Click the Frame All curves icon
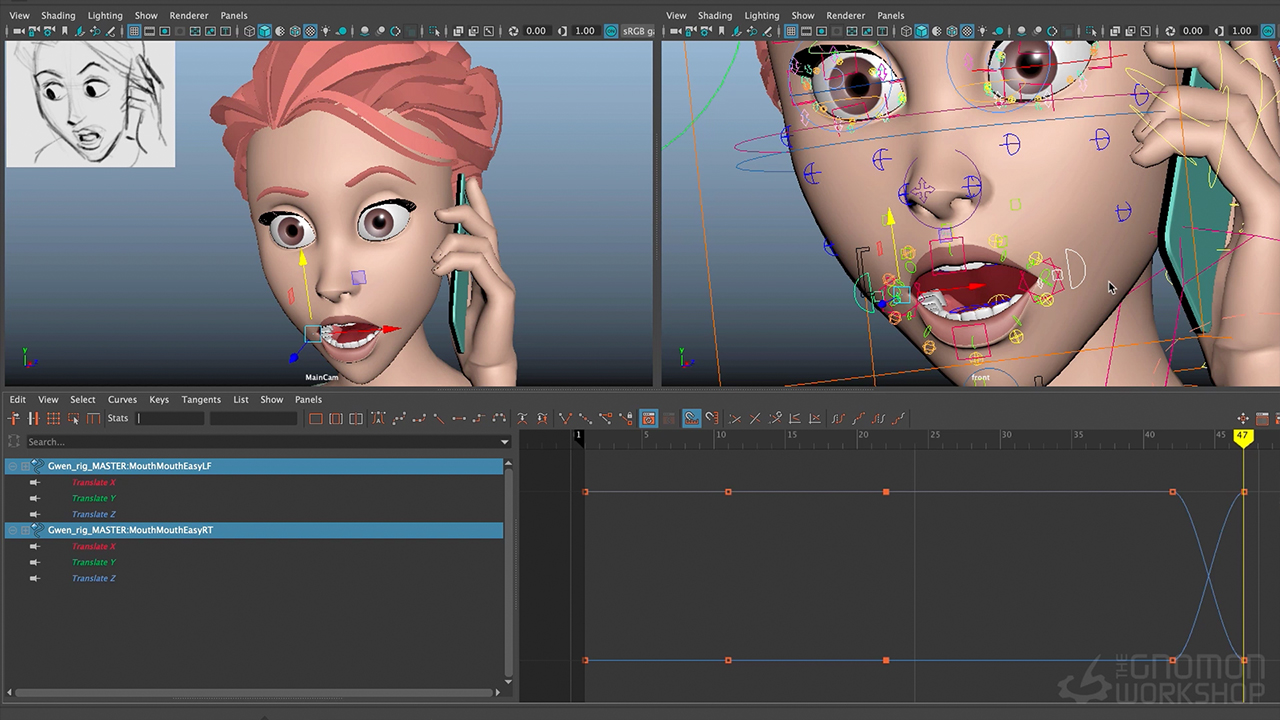The height and width of the screenshot is (720, 1280). tap(316, 419)
